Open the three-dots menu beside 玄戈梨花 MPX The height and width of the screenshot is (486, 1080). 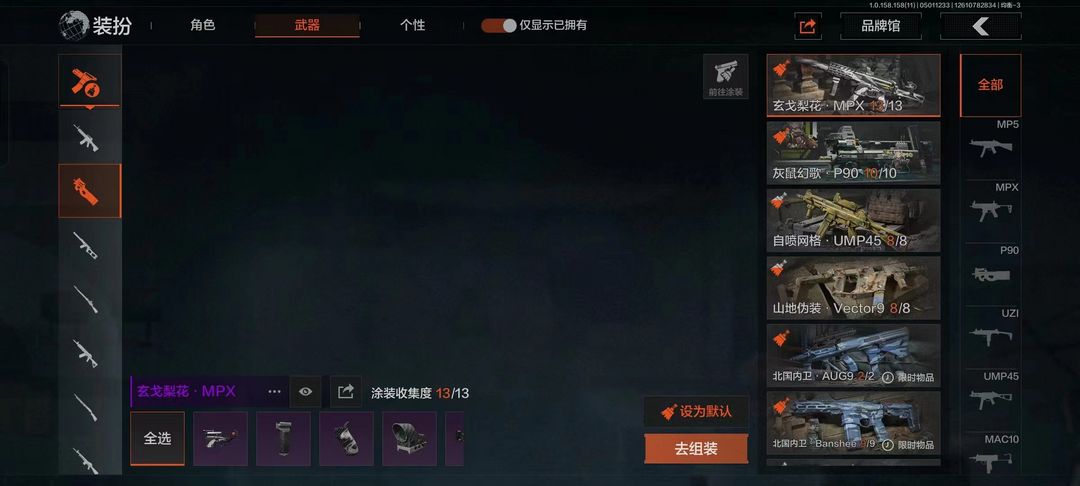pyautogui.click(x=274, y=392)
